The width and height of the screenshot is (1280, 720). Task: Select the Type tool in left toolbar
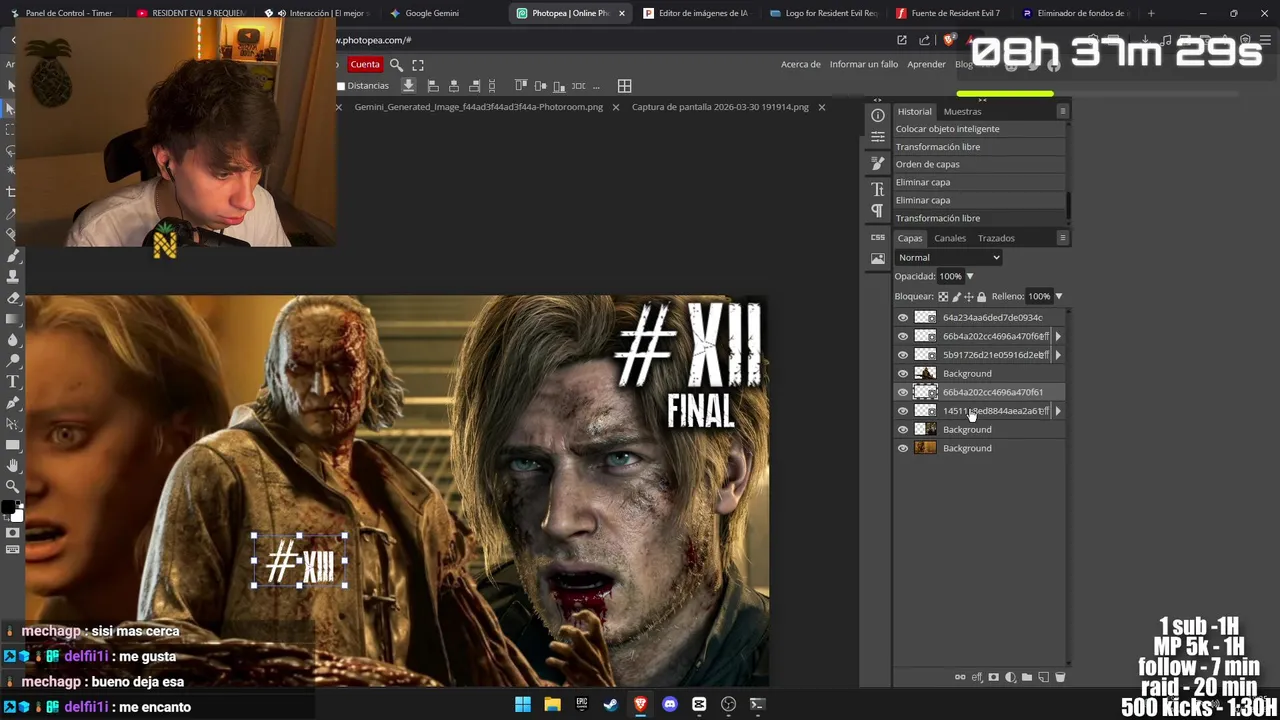click(12, 381)
